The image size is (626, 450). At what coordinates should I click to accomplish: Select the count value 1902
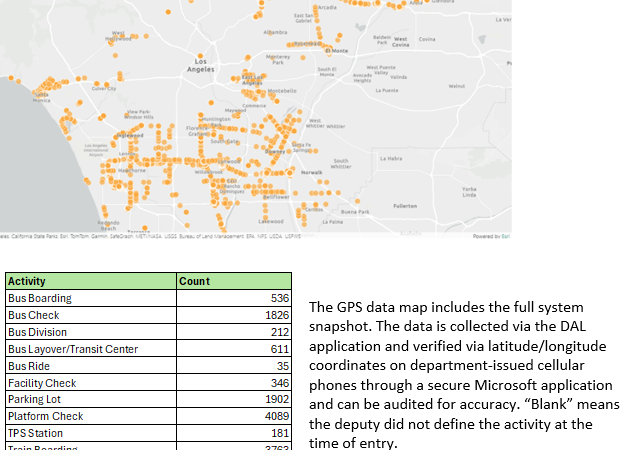276,400
